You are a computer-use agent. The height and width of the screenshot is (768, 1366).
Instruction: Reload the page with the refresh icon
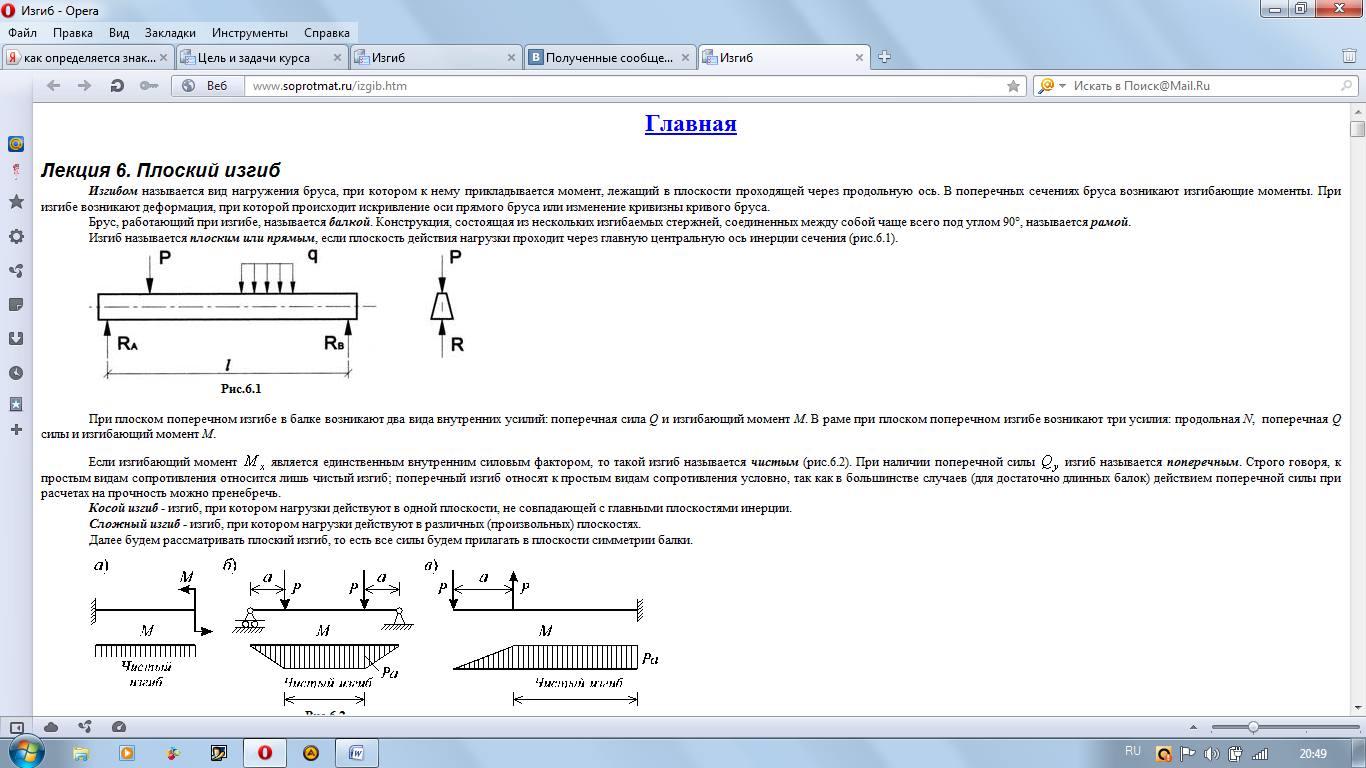tap(117, 86)
